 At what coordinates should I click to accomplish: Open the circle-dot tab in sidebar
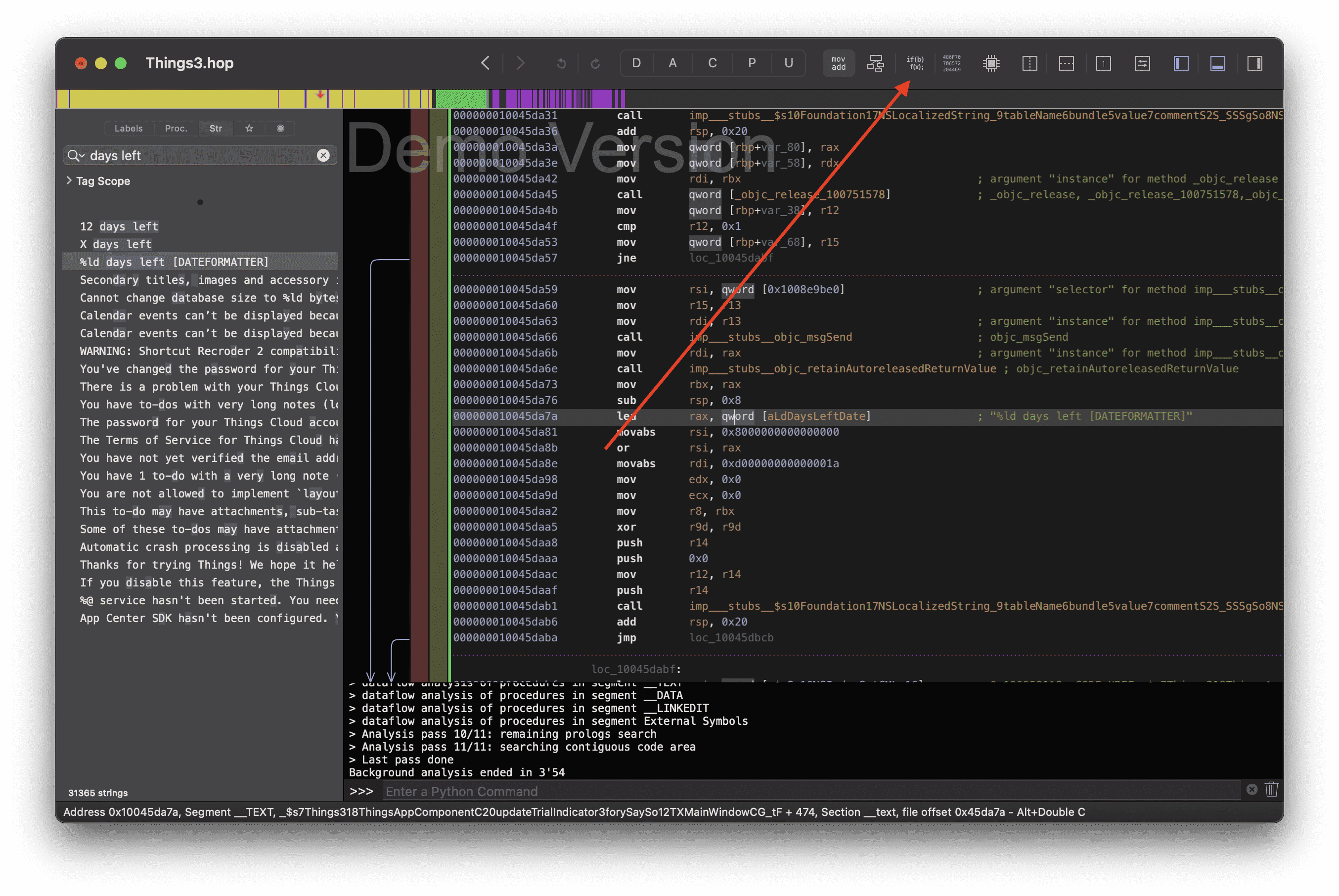tap(280, 129)
